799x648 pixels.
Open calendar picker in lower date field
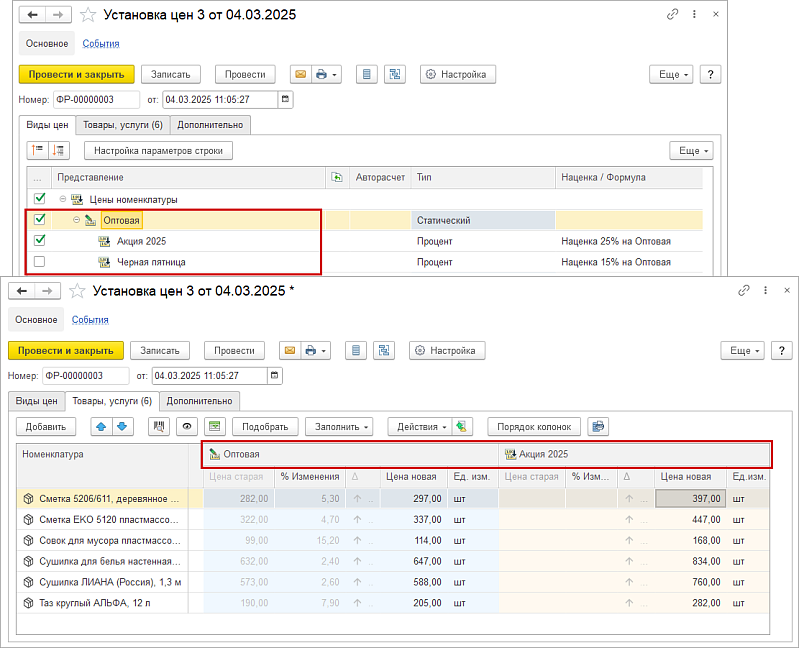coord(275,375)
